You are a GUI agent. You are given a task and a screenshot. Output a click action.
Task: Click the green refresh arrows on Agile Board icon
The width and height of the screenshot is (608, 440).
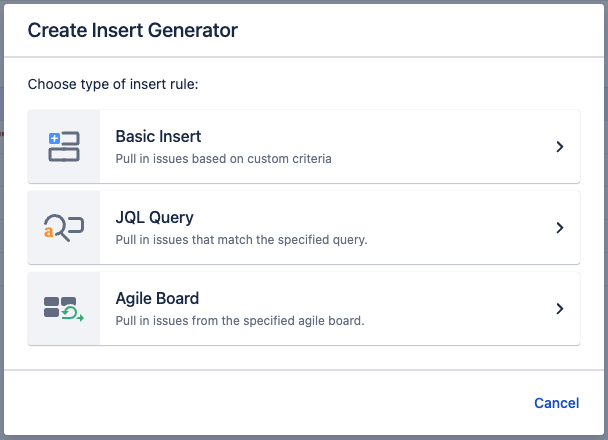click(x=72, y=315)
